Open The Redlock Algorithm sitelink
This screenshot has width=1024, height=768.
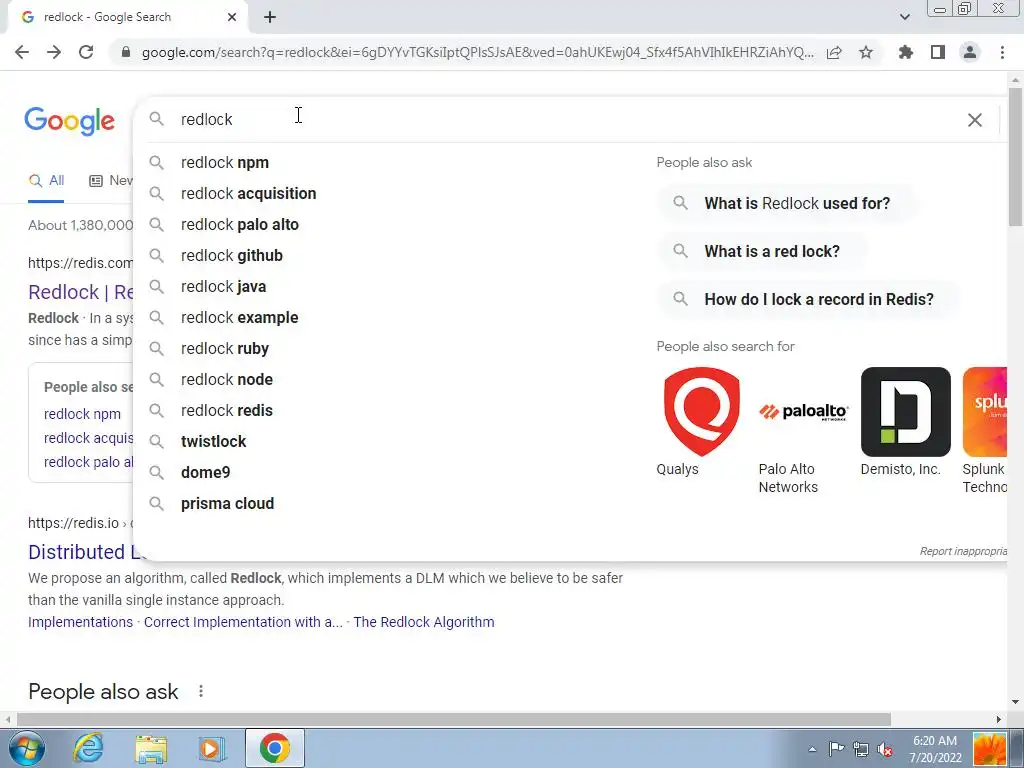(x=424, y=622)
